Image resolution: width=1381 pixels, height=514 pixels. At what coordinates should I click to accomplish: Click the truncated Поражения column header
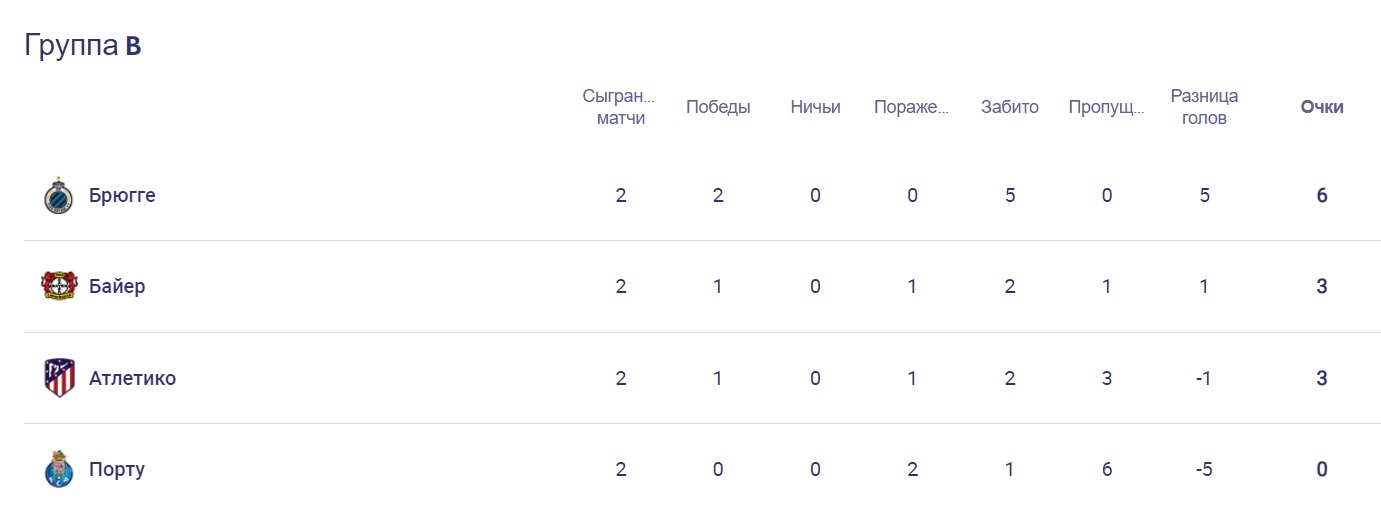911,107
